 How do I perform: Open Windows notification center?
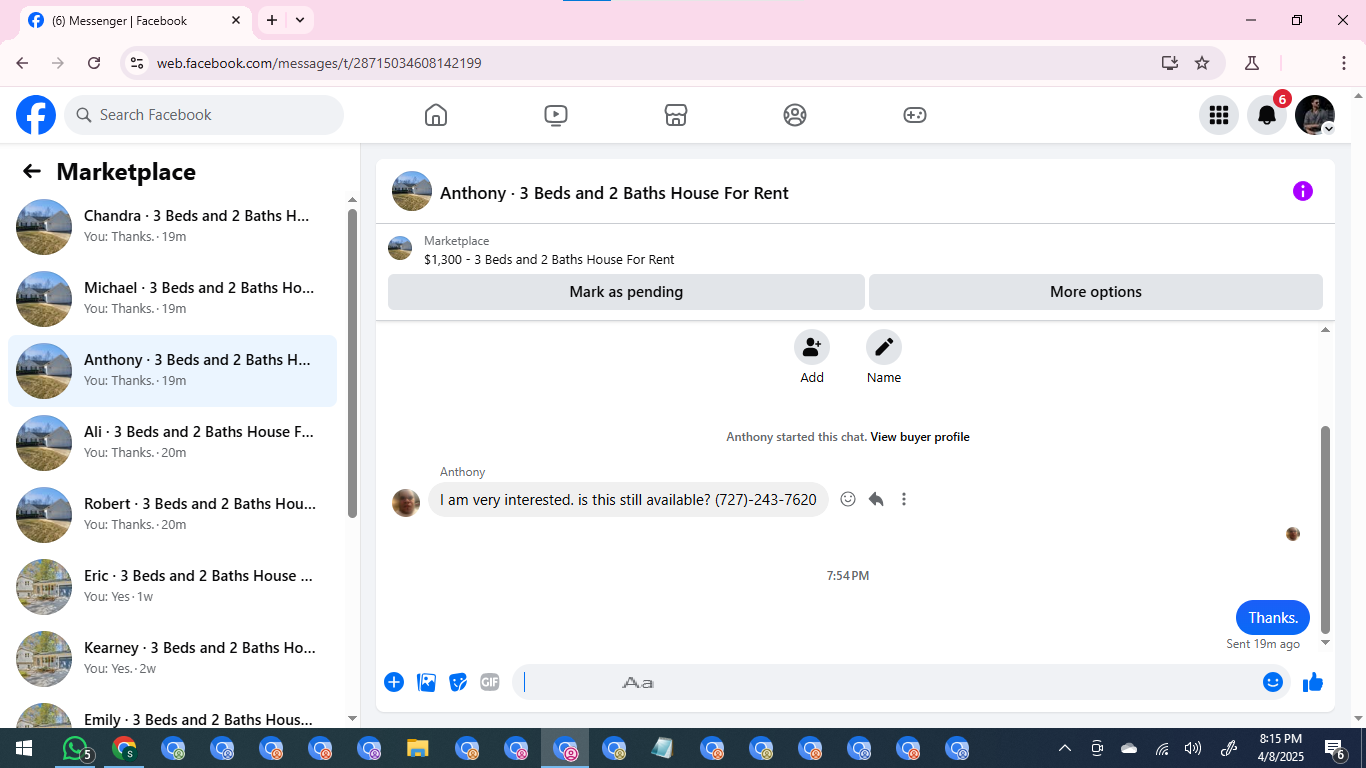[x=1334, y=748]
